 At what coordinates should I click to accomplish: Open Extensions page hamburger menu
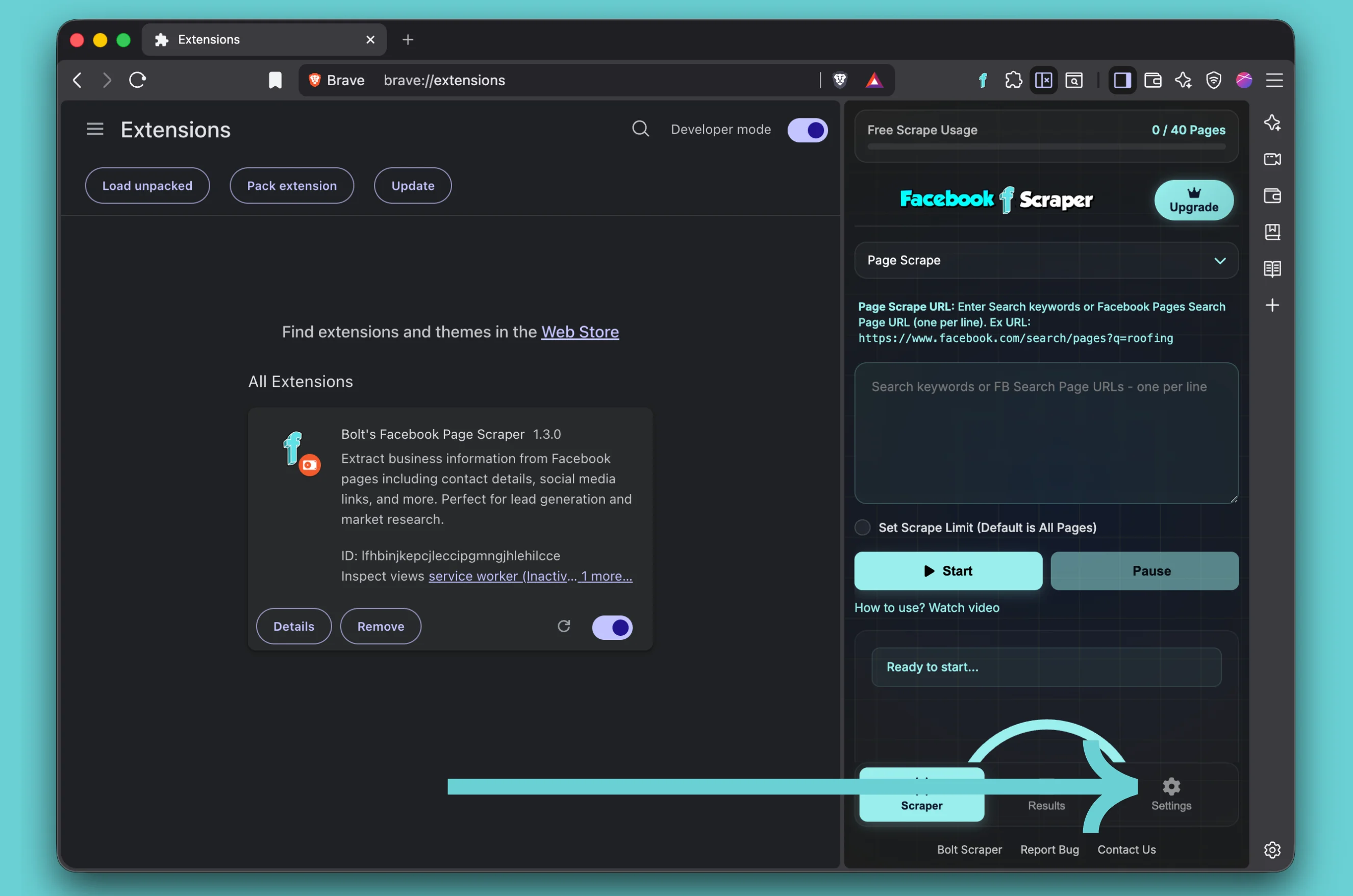pos(95,129)
